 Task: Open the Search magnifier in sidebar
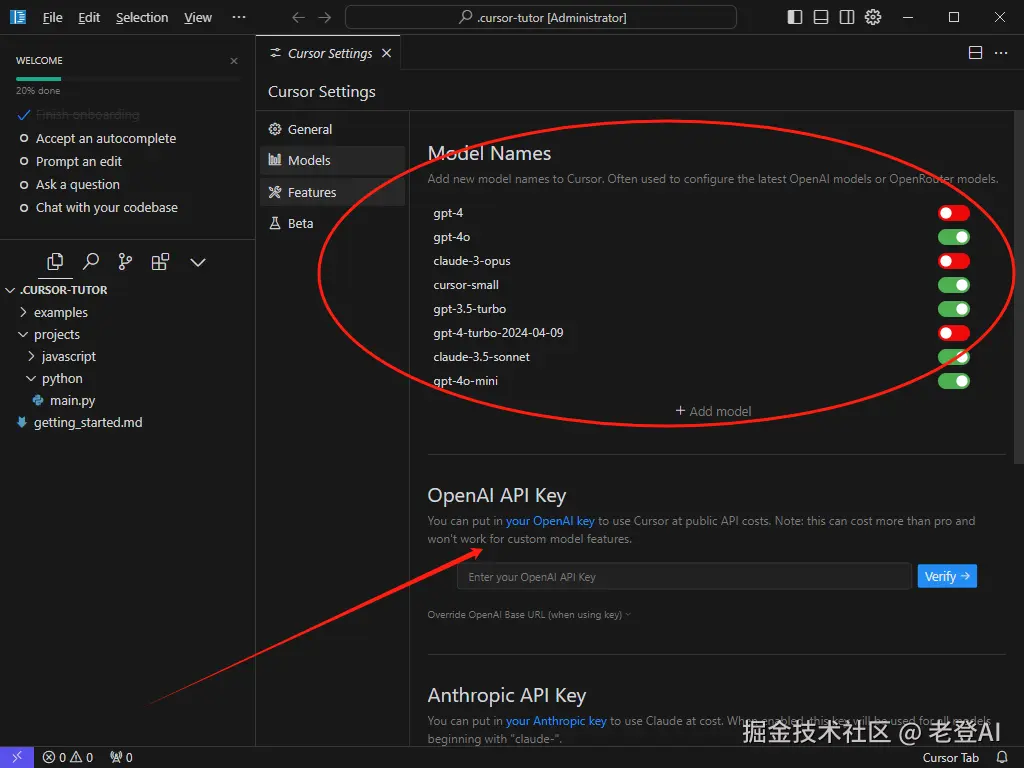tap(91, 262)
